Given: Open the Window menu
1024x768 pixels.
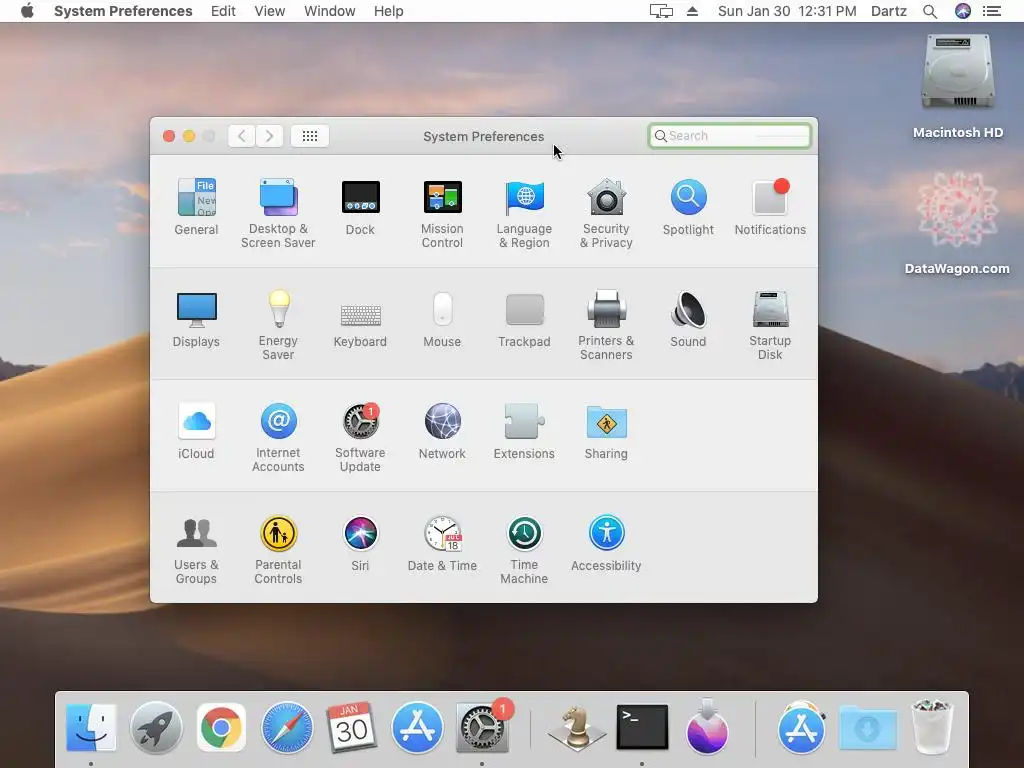Looking at the screenshot, I should [330, 11].
